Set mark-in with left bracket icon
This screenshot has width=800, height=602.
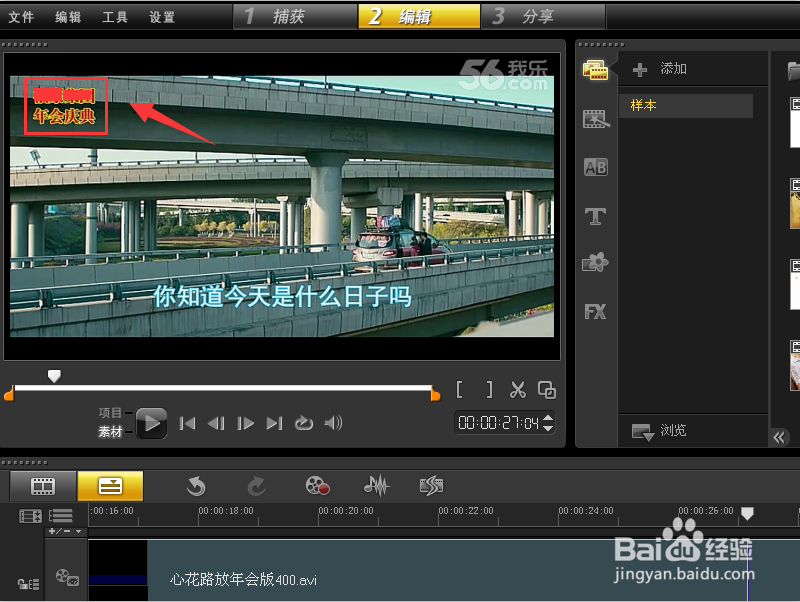pyautogui.click(x=460, y=390)
